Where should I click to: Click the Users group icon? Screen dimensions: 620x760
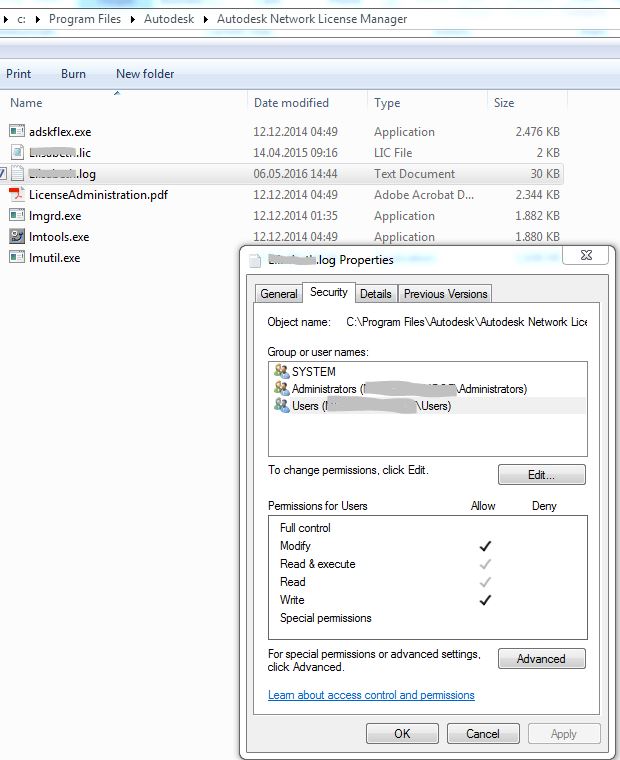pos(281,405)
